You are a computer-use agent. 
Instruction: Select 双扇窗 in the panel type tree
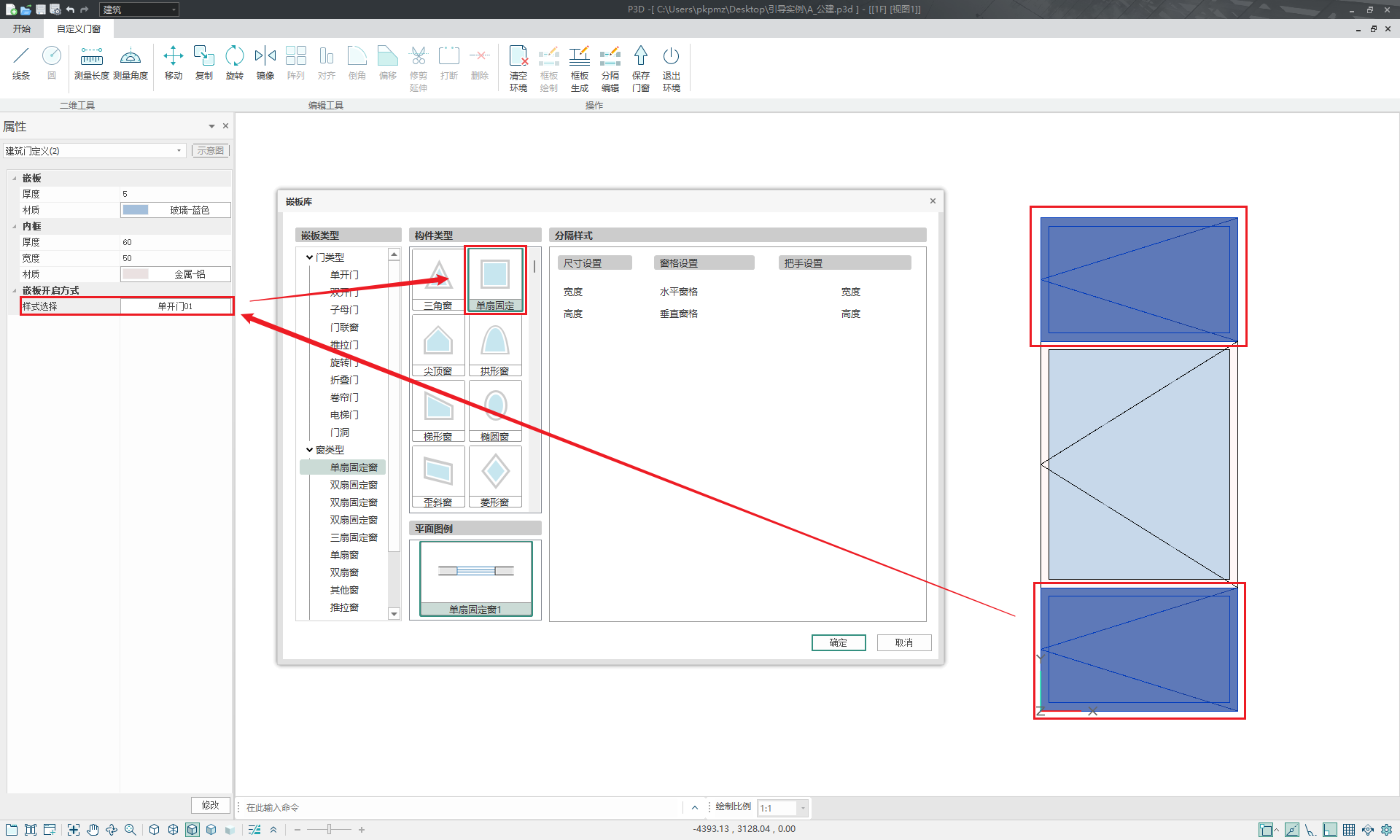(344, 572)
